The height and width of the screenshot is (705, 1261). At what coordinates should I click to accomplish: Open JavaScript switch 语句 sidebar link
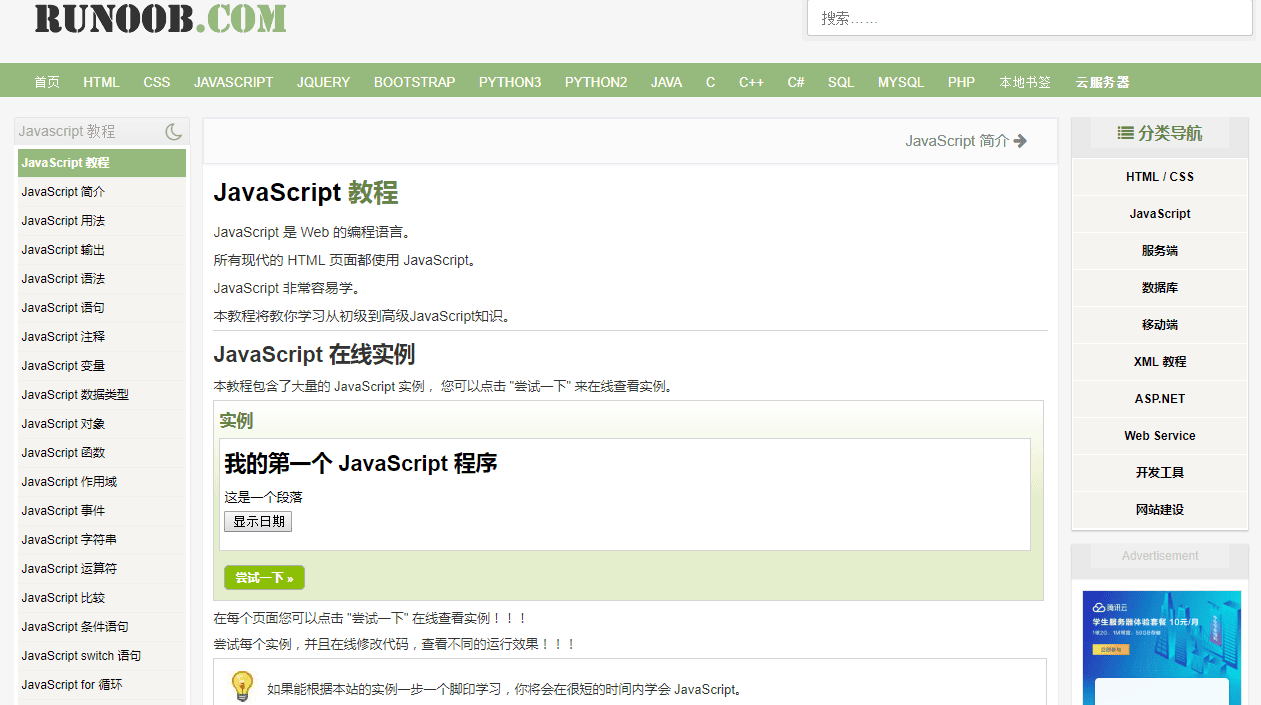(x=81, y=656)
